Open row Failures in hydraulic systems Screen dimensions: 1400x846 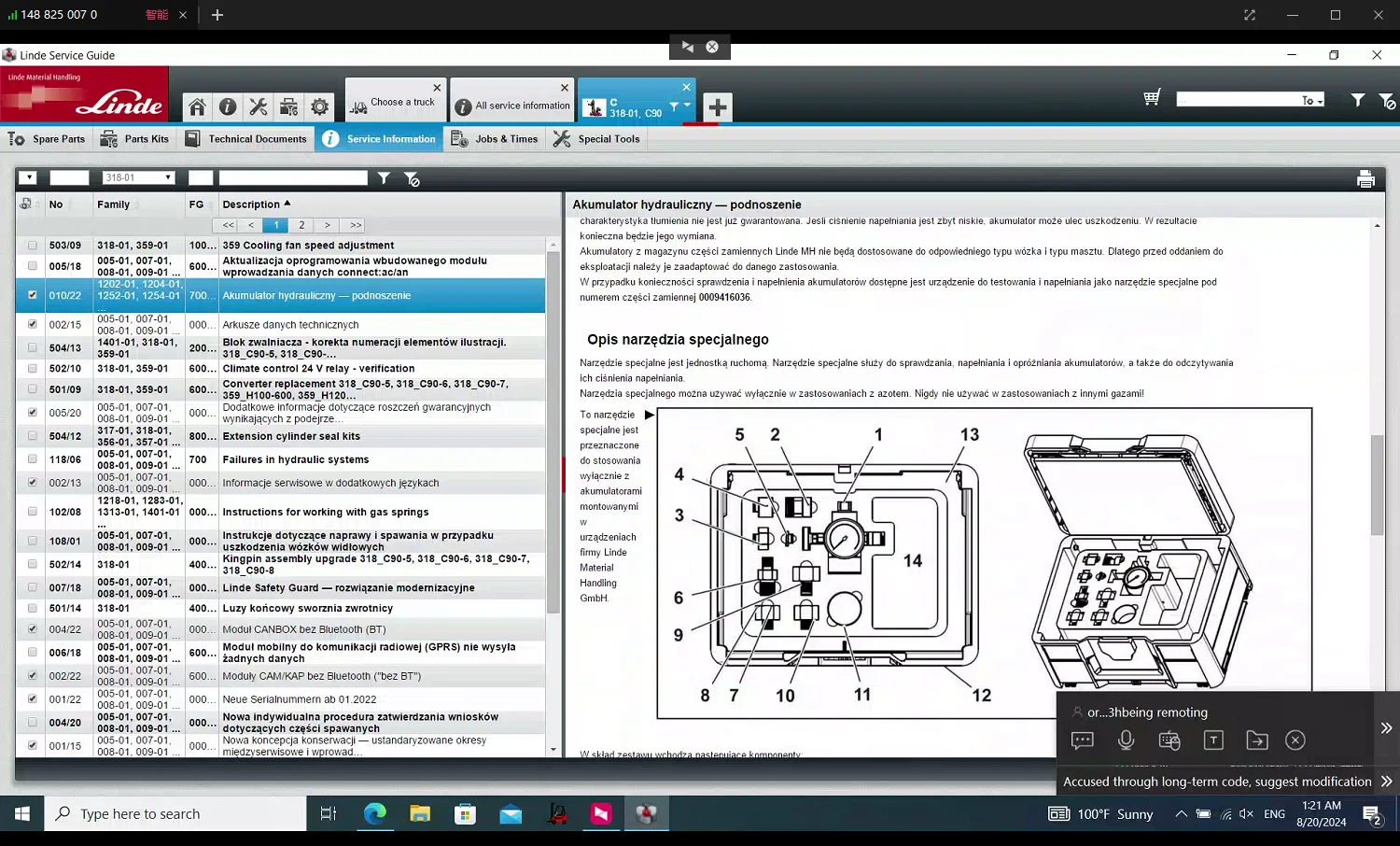pos(295,459)
